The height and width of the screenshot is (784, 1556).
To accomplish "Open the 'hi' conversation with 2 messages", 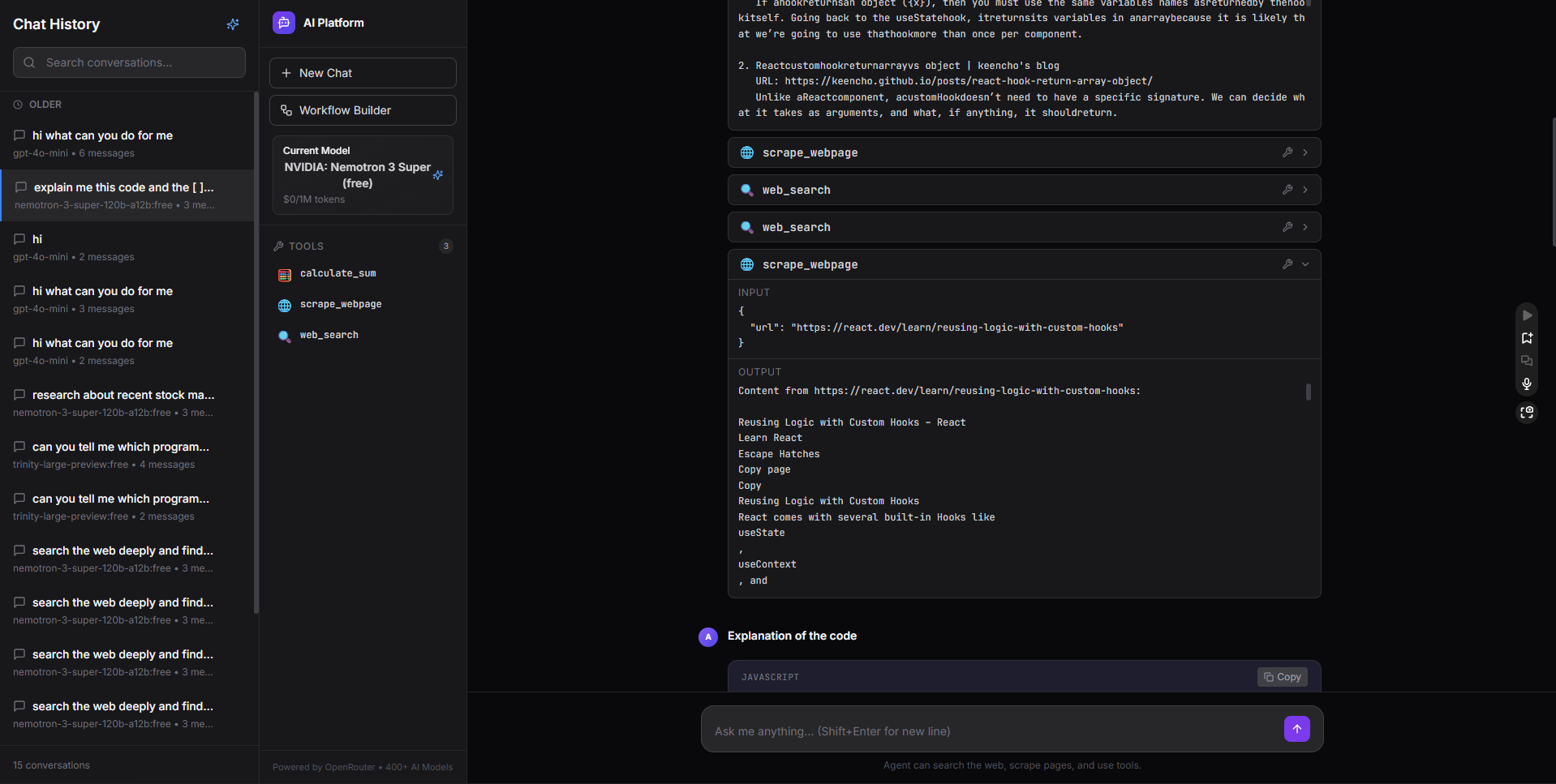I will coord(127,247).
